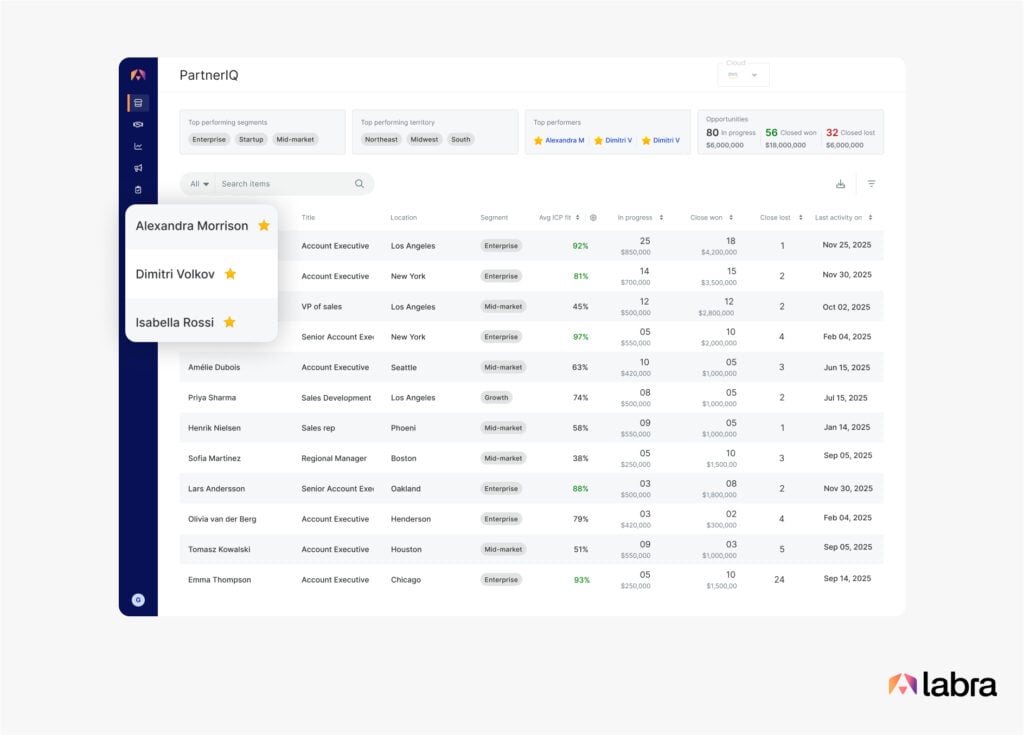Select the Northeast territory chip
The width and height of the screenshot is (1024, 735).
[x=381, y=140]
